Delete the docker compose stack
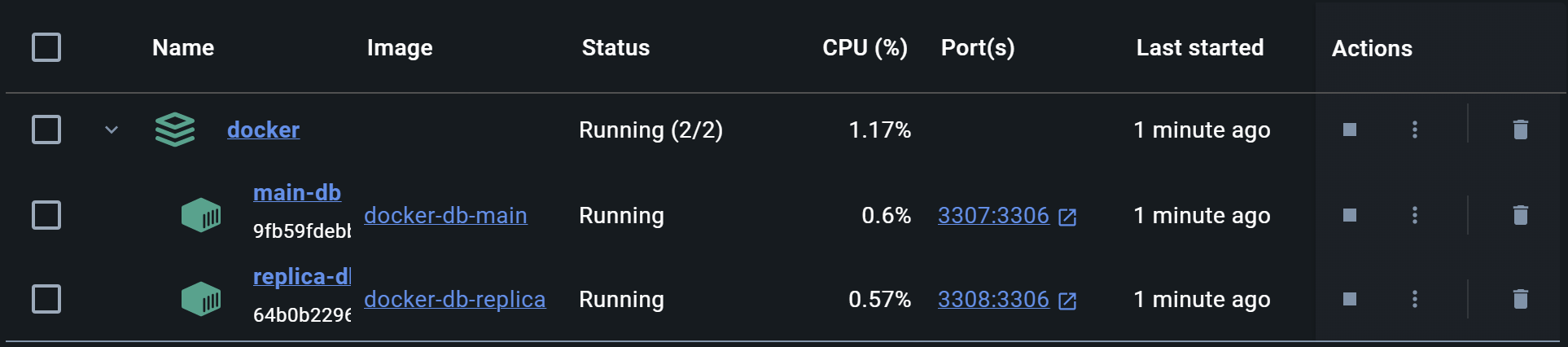 (x=1520, y=130)
